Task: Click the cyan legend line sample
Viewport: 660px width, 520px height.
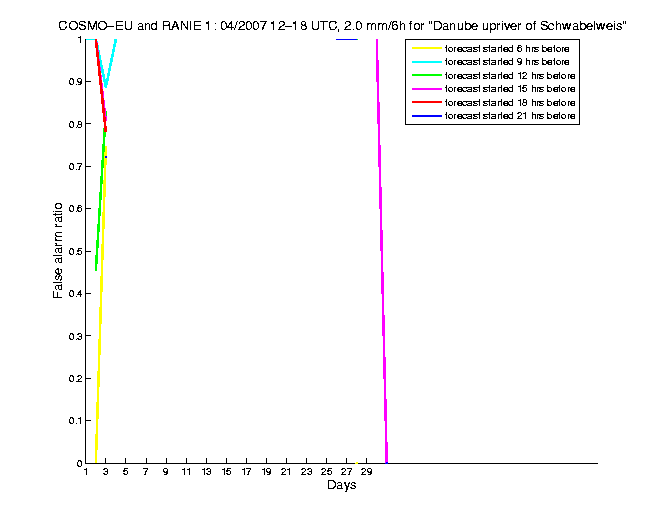Action: tap(425, 62)
